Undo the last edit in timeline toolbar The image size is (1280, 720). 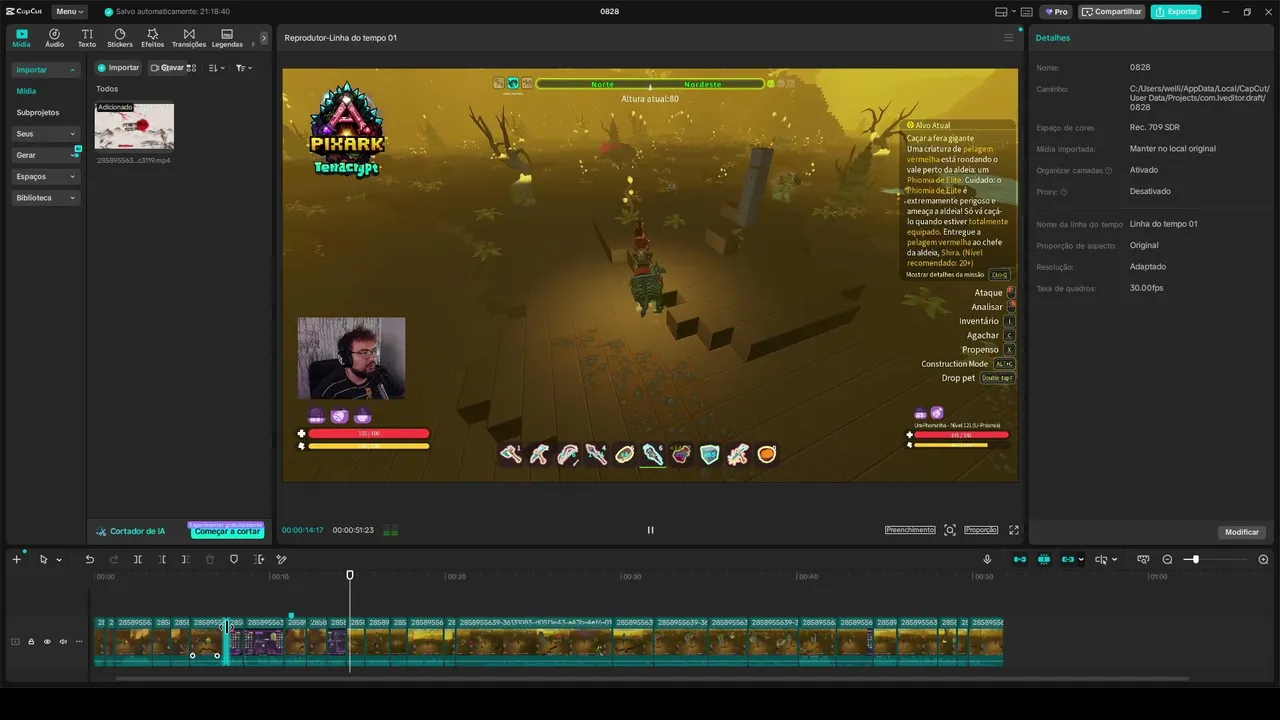click(90, 559)
